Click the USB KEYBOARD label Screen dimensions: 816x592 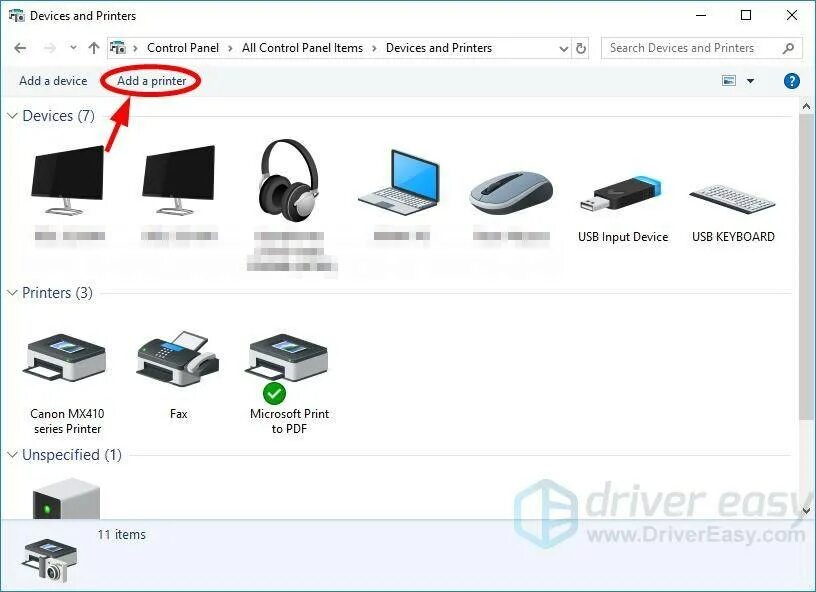tap(733, 237)
